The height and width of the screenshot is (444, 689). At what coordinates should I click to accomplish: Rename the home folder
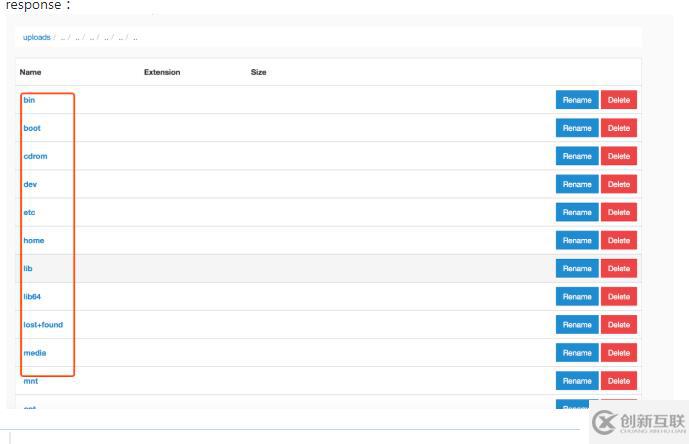pos(577,240)
